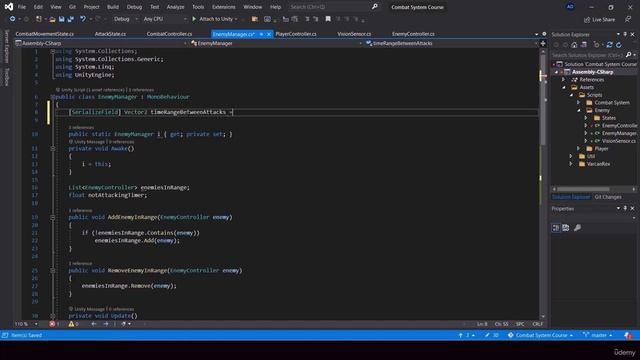The image size is (640, 360).
Task: Collapse the EnemyManager class outline toggle
Action: click(x=53, y=97)
